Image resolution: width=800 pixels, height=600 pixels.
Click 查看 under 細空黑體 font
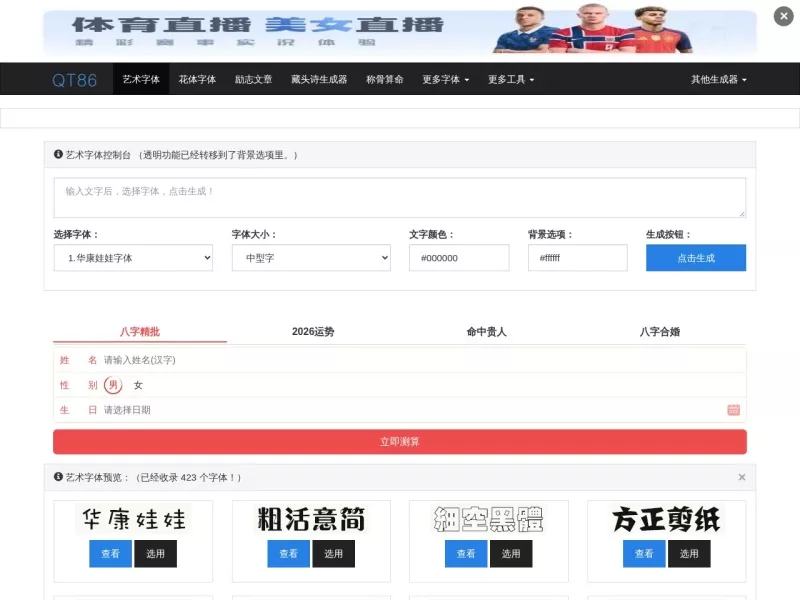[x=466, y=554]
